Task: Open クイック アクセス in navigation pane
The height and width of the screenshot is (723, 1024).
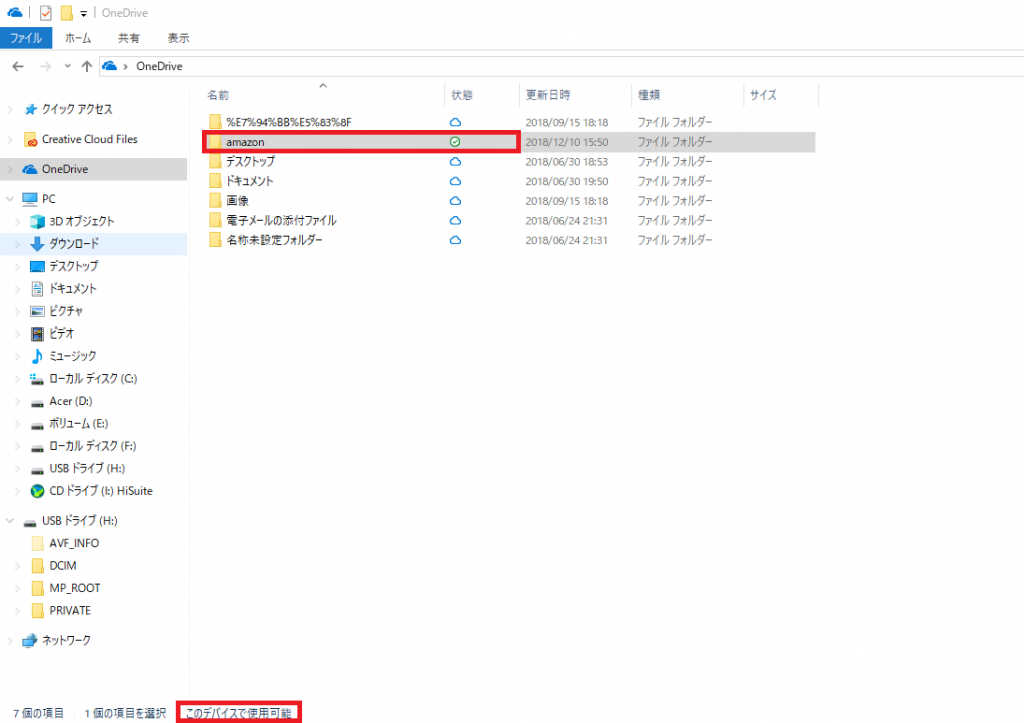Action: pyautogui.click(x=77, y=109)
